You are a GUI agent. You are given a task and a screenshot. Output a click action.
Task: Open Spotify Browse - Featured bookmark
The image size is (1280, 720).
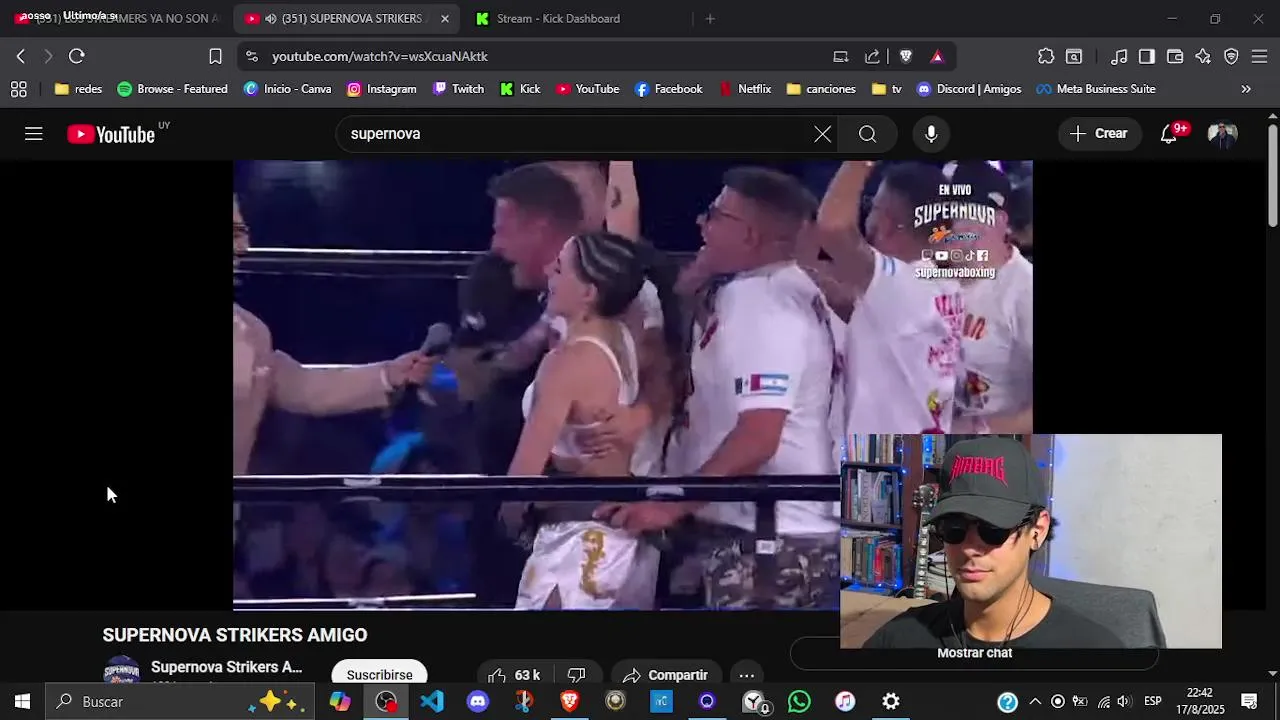(172, 89)
